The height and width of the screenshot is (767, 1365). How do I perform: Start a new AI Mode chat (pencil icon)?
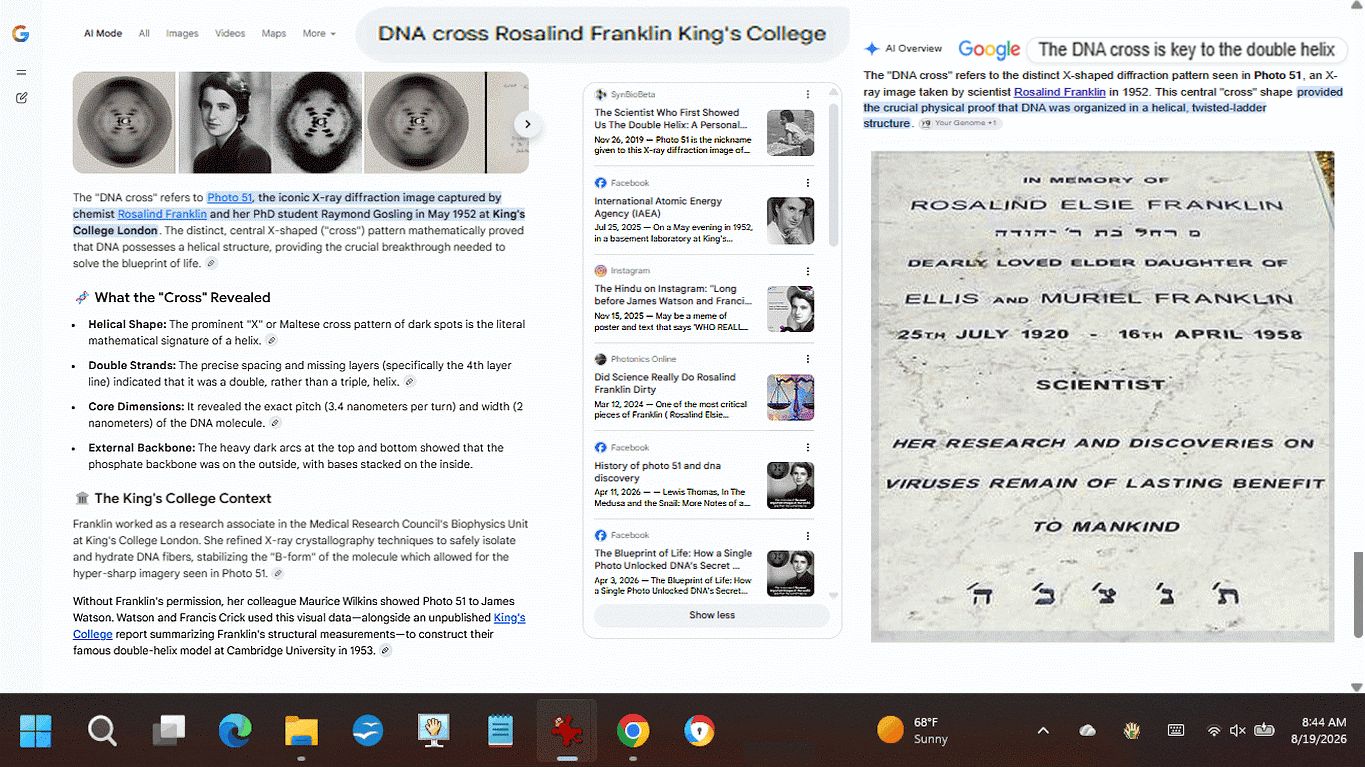pyautogui.click(x=21, y=98)
